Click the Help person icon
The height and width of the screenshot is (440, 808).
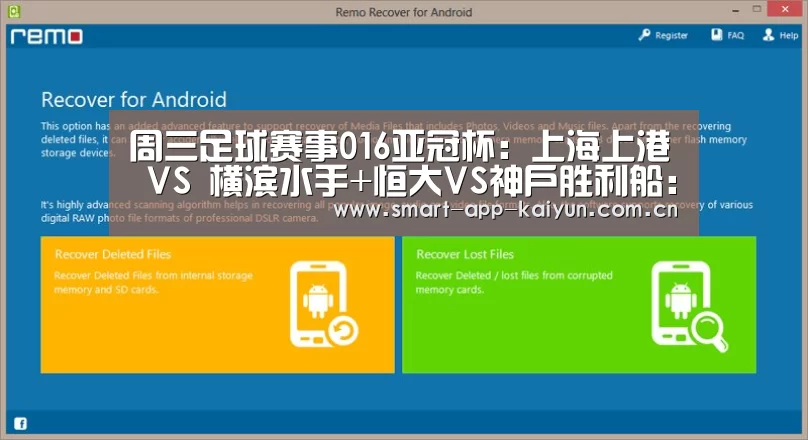point(768,35)
